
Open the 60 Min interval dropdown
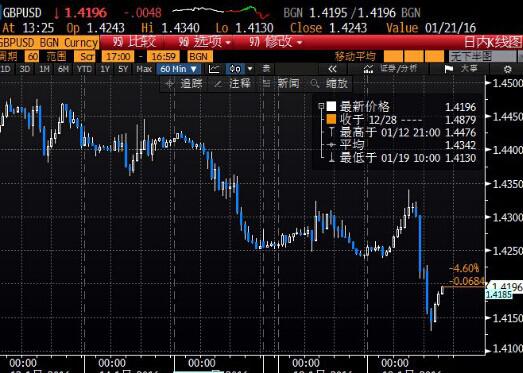tap(178, 69)
